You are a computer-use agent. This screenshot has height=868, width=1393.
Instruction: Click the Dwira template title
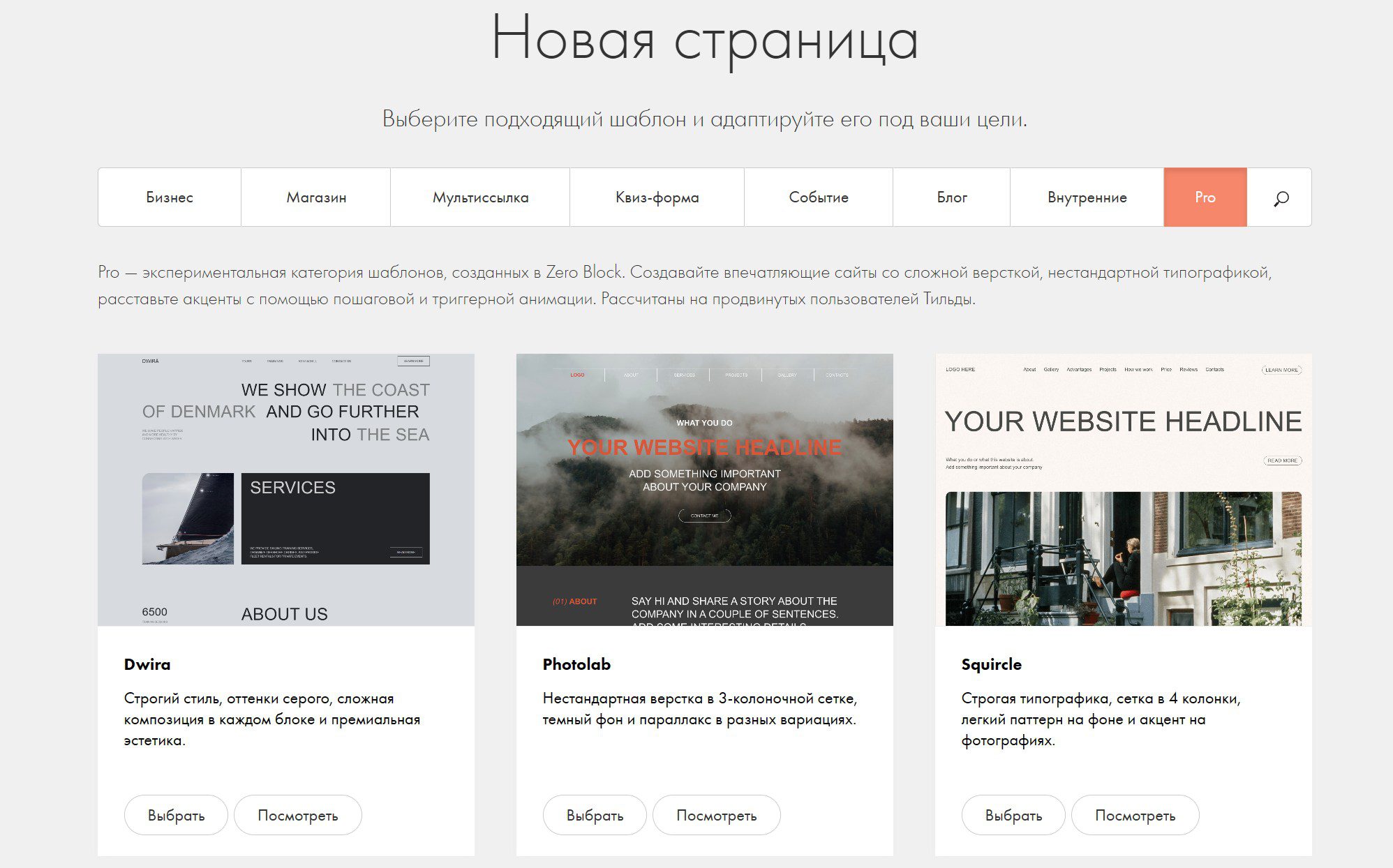147,664
